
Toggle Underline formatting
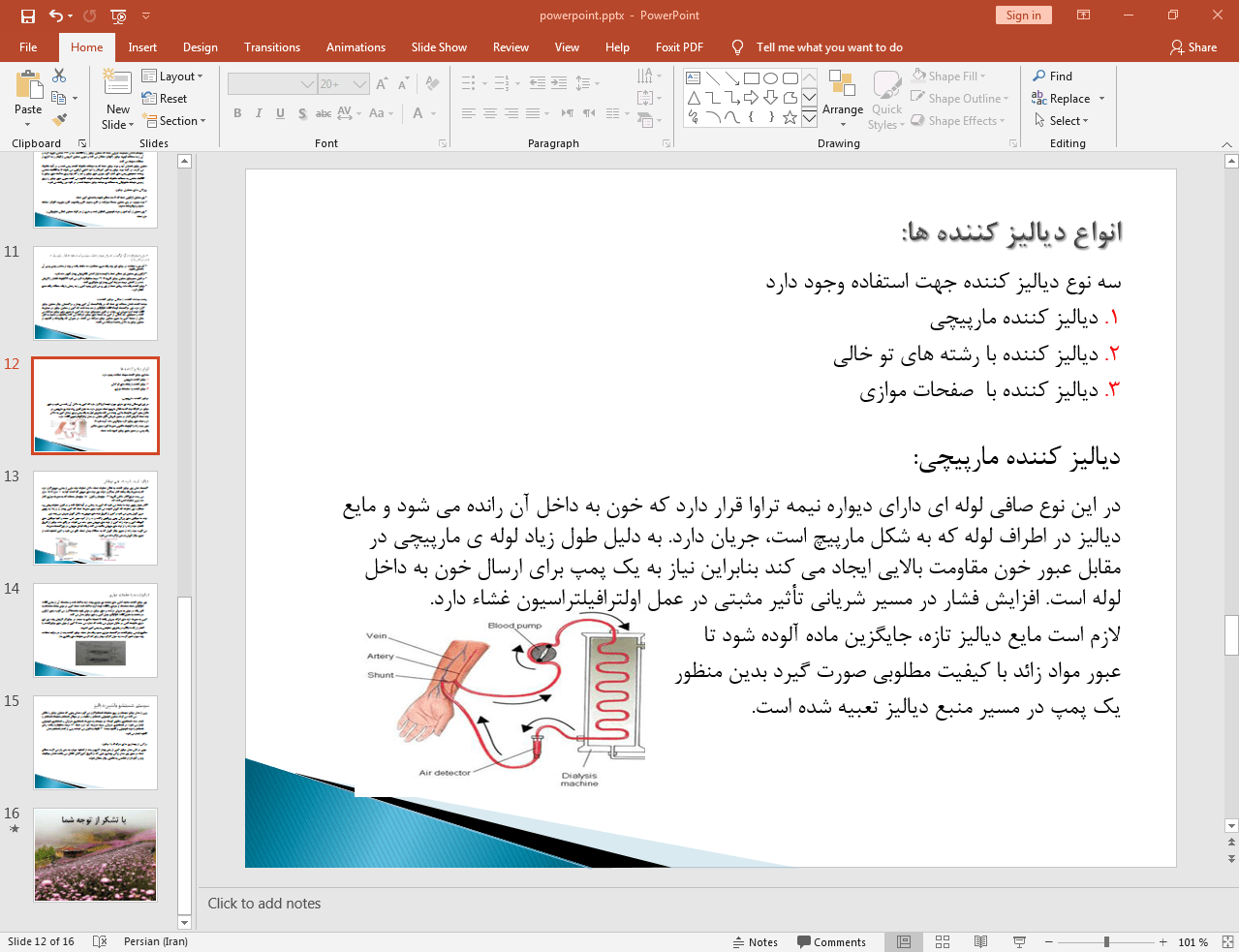coord(280,113)
